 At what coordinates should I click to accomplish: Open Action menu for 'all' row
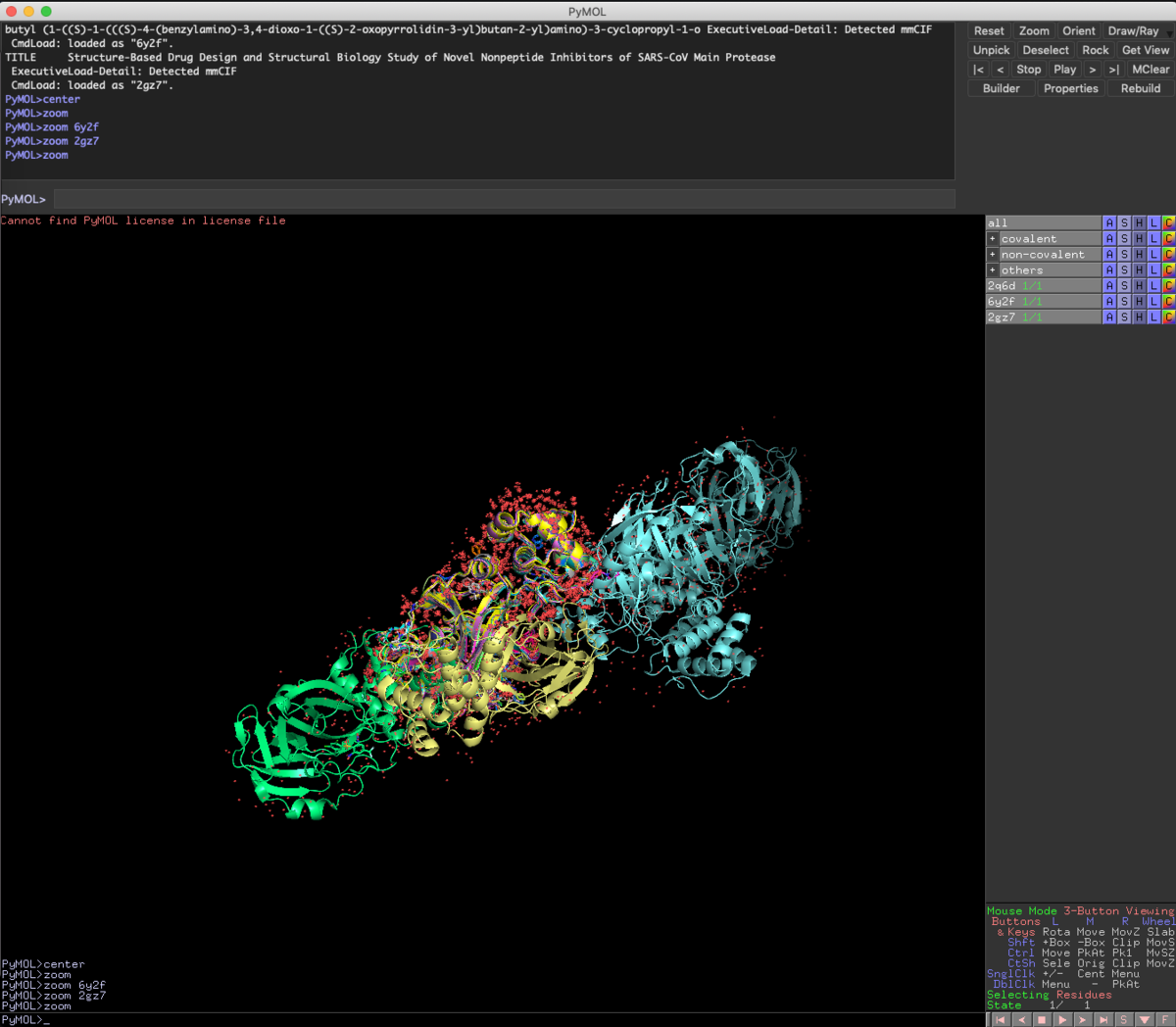(x=1109, y=223)
